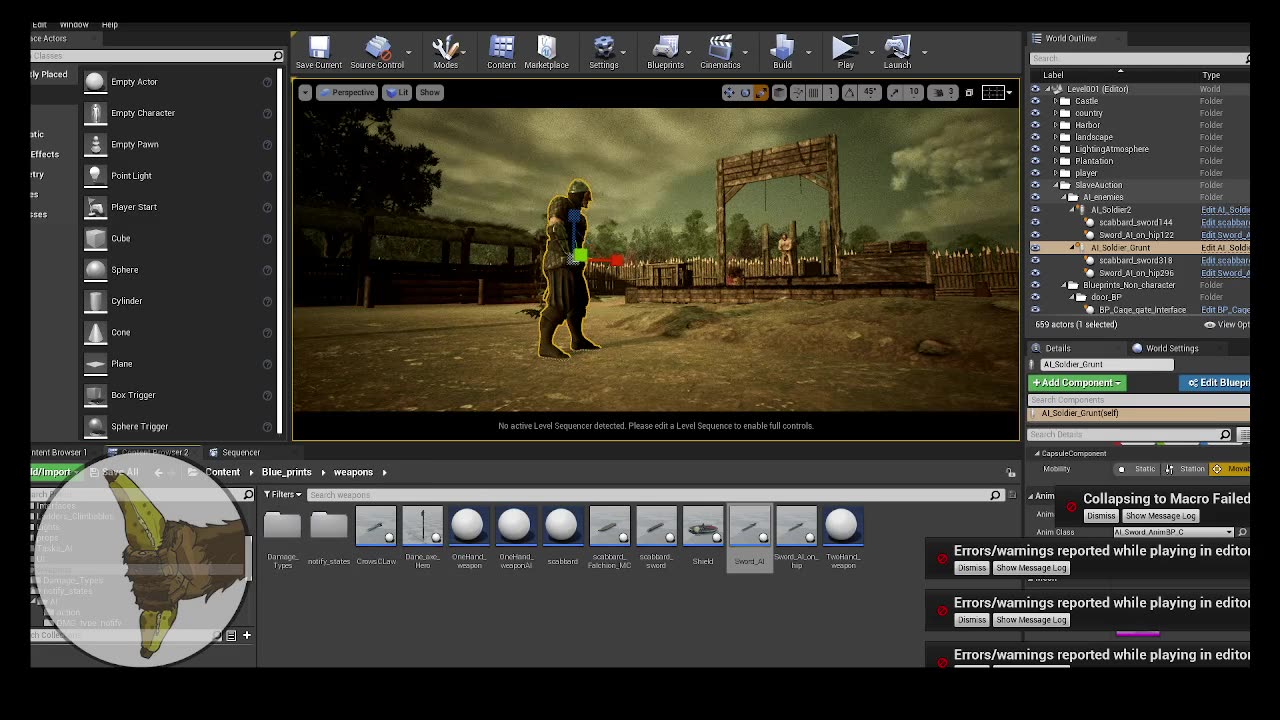Select Sphere Trigger in placement list
The width and height of the screenshot is (1280, 720).
click(x=178, y=426)
